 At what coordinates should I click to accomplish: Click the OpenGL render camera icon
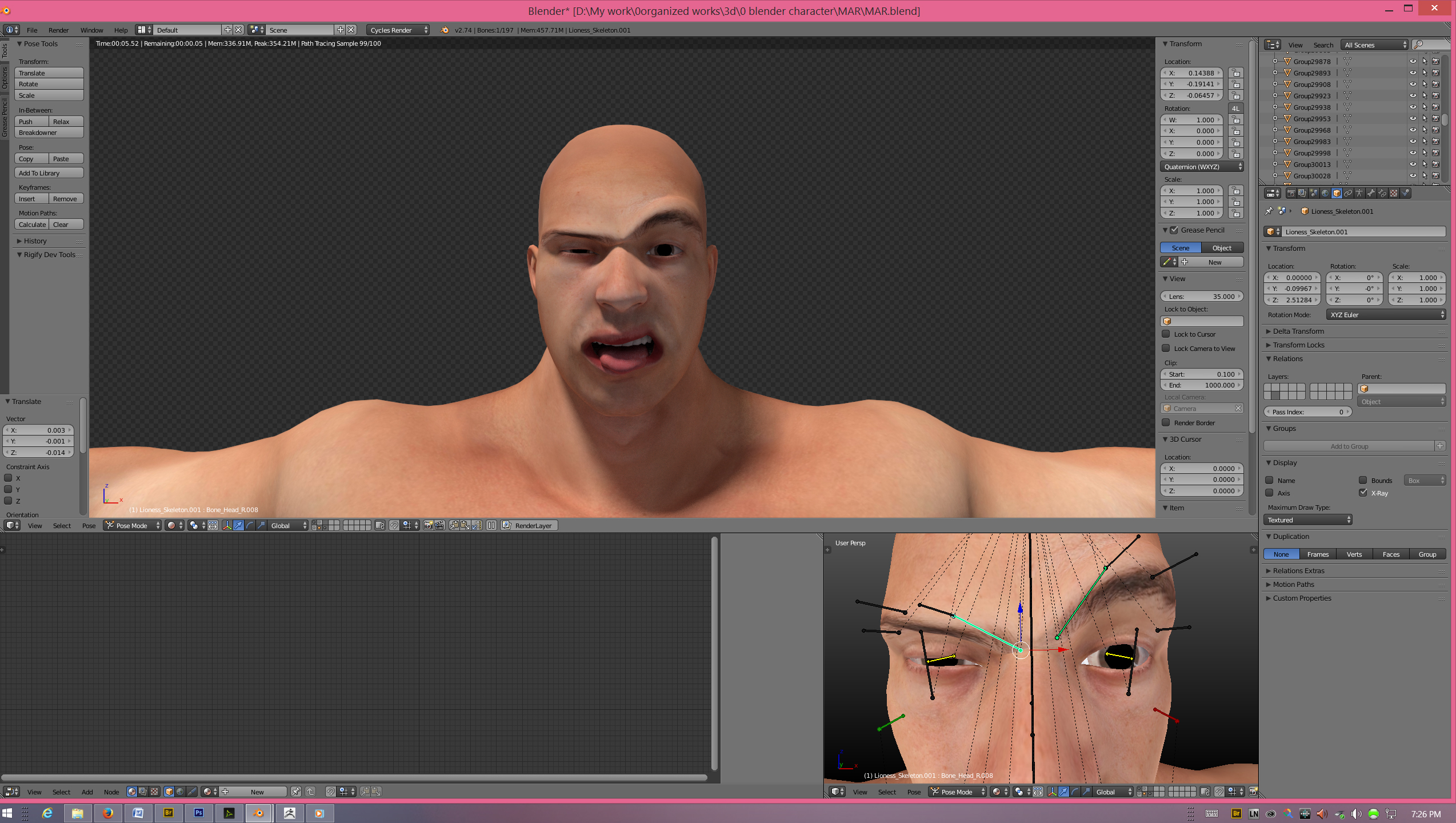coord(429,525)
